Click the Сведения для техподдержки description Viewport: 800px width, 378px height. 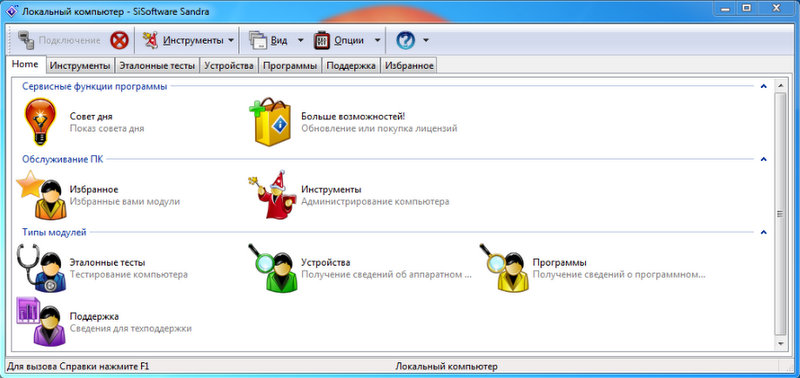coord(131,329)
